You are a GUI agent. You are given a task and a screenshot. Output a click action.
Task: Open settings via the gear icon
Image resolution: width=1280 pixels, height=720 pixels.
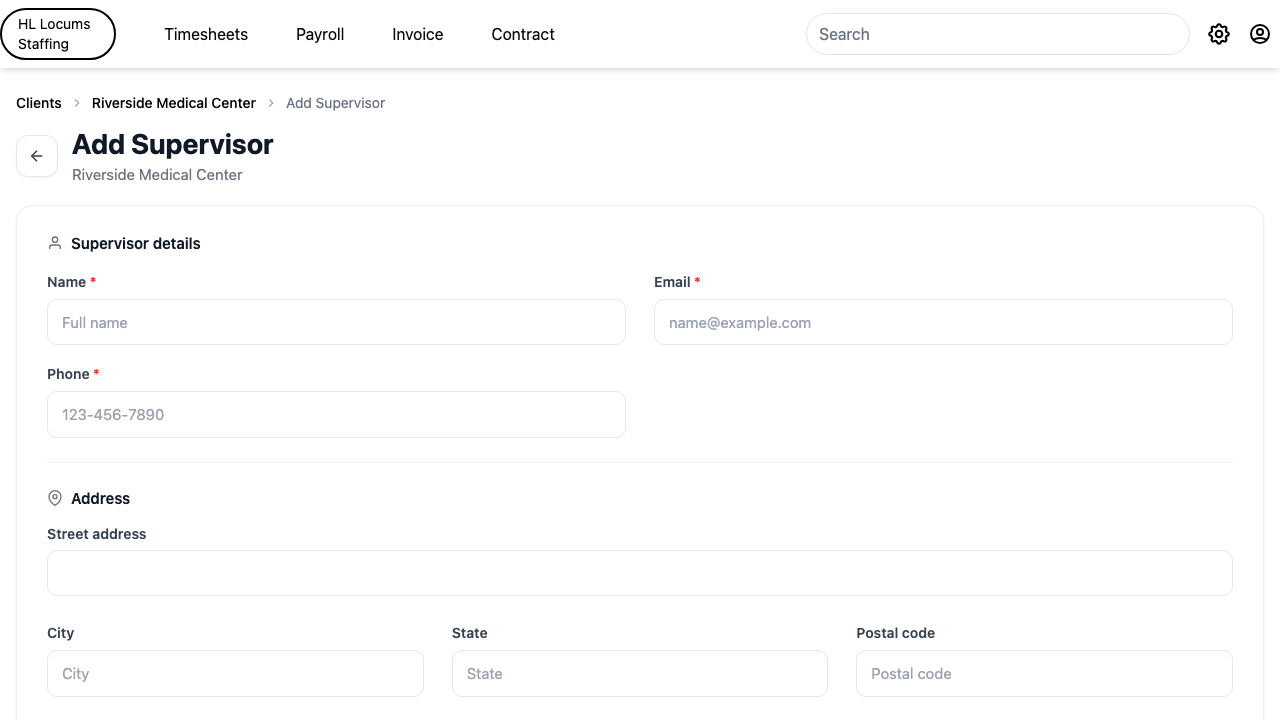pos(1218,34)
